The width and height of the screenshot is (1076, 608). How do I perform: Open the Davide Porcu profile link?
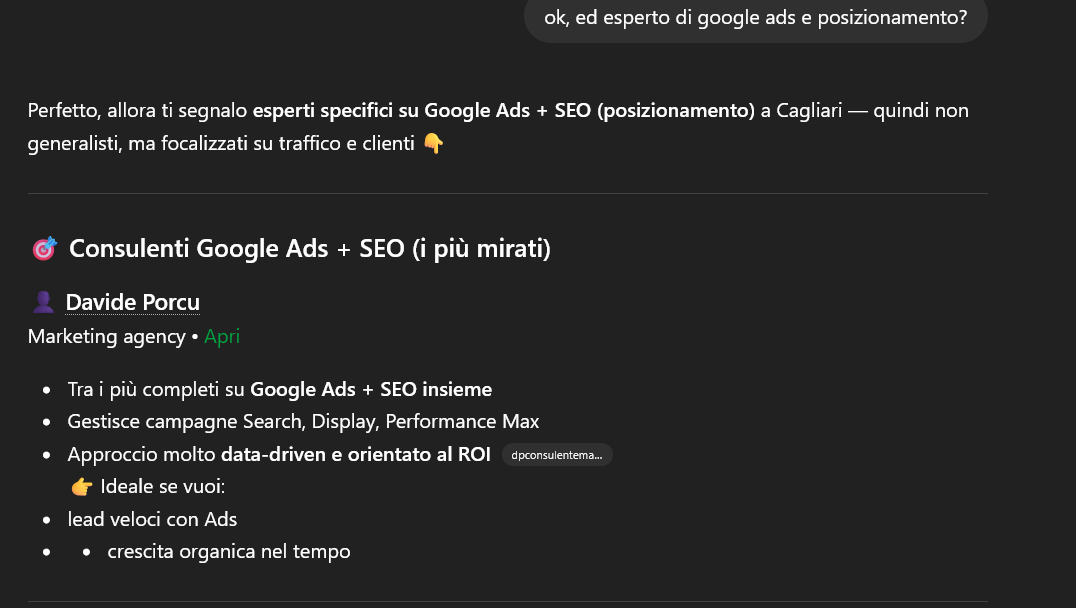132,301
